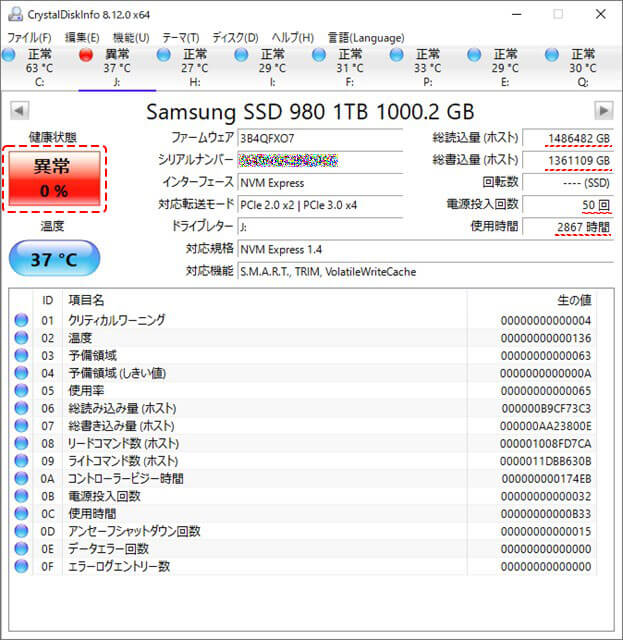This screenshot has height=640, width=623.
Task: Open the ディスク(D) menu
Action: [x=235, y=38]
